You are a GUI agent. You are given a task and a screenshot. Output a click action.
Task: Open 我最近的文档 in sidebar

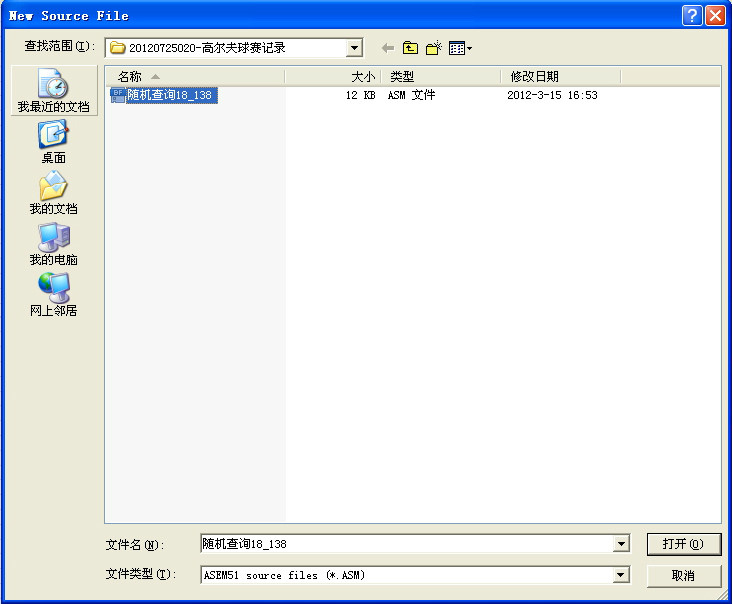click(53, 91)
